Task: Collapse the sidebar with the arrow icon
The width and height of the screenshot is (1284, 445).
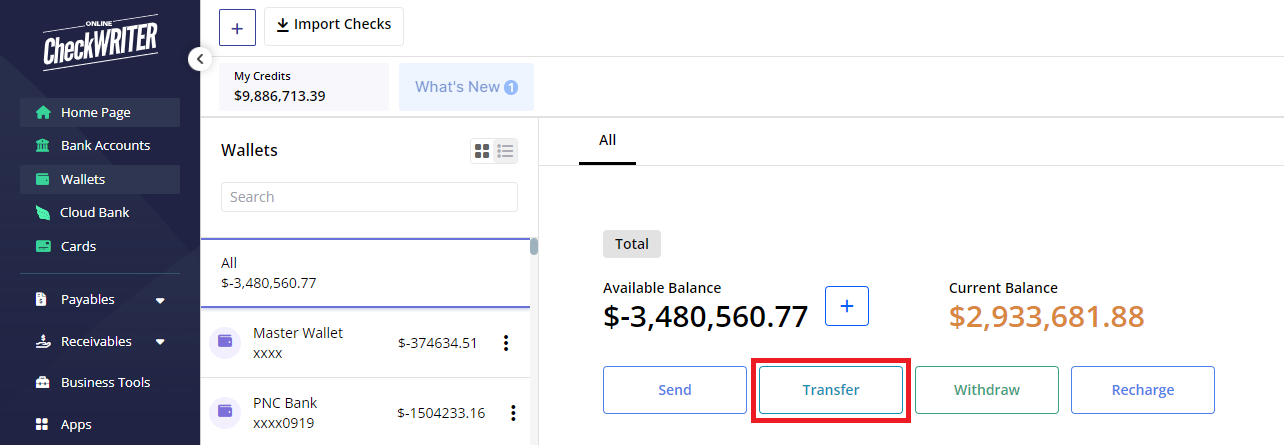Action: point(200,59)
